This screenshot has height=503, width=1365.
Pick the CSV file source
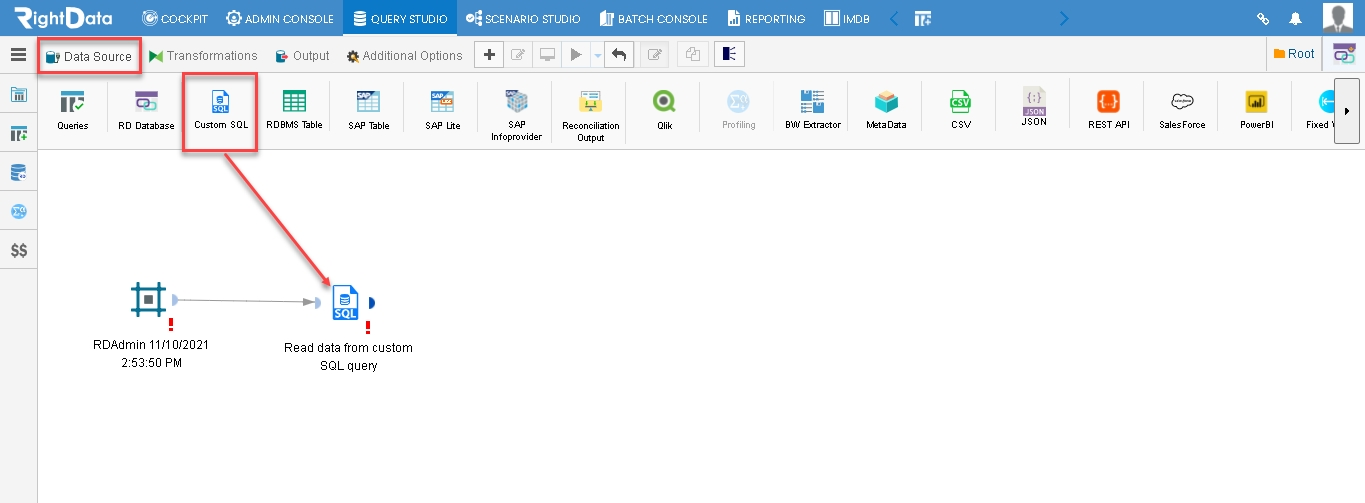pos(960,110)
